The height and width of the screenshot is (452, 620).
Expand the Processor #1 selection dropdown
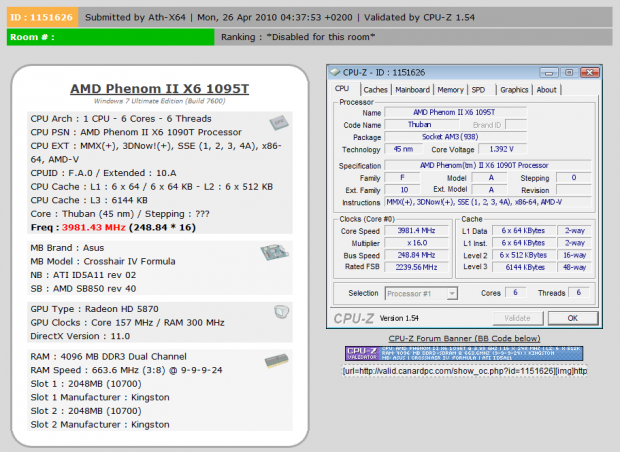click(x=452, y=293)
